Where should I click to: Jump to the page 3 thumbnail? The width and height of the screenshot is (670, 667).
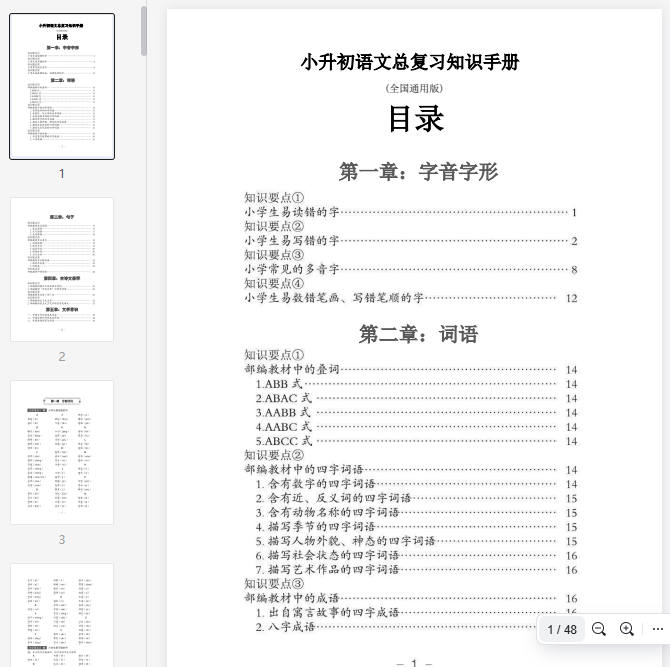[62, 452]
